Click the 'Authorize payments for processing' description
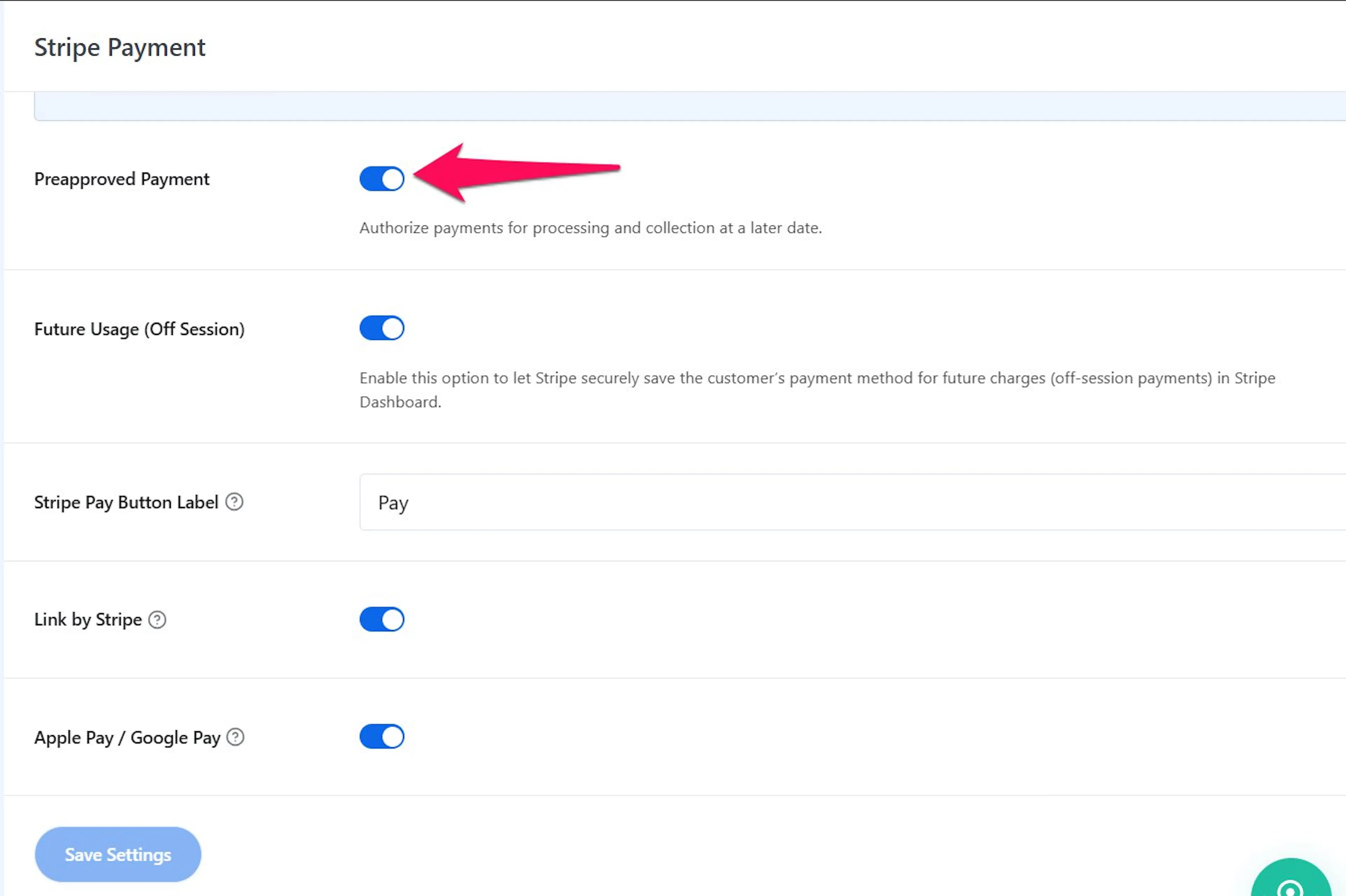The height and width of the screenshot is (896, 1346). click(590, 228)
